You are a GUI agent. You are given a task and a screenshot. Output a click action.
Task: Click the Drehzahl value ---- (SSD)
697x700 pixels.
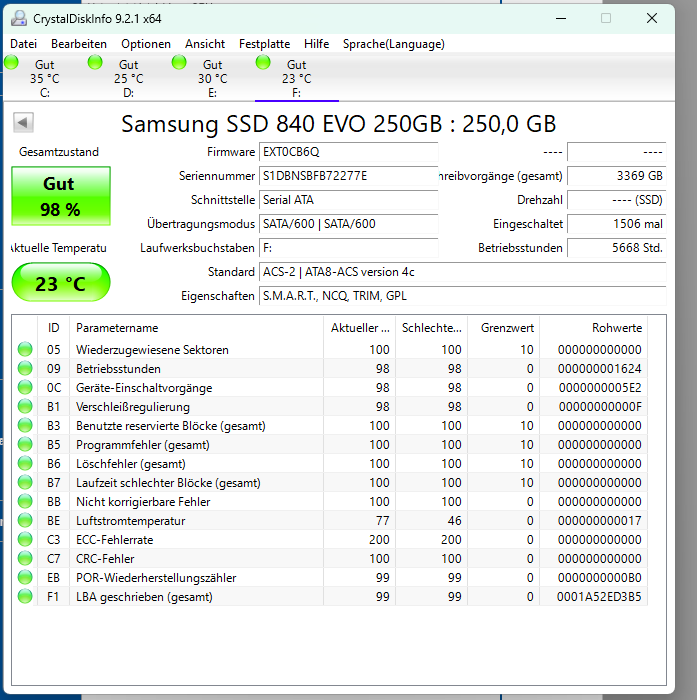point(617,200)
